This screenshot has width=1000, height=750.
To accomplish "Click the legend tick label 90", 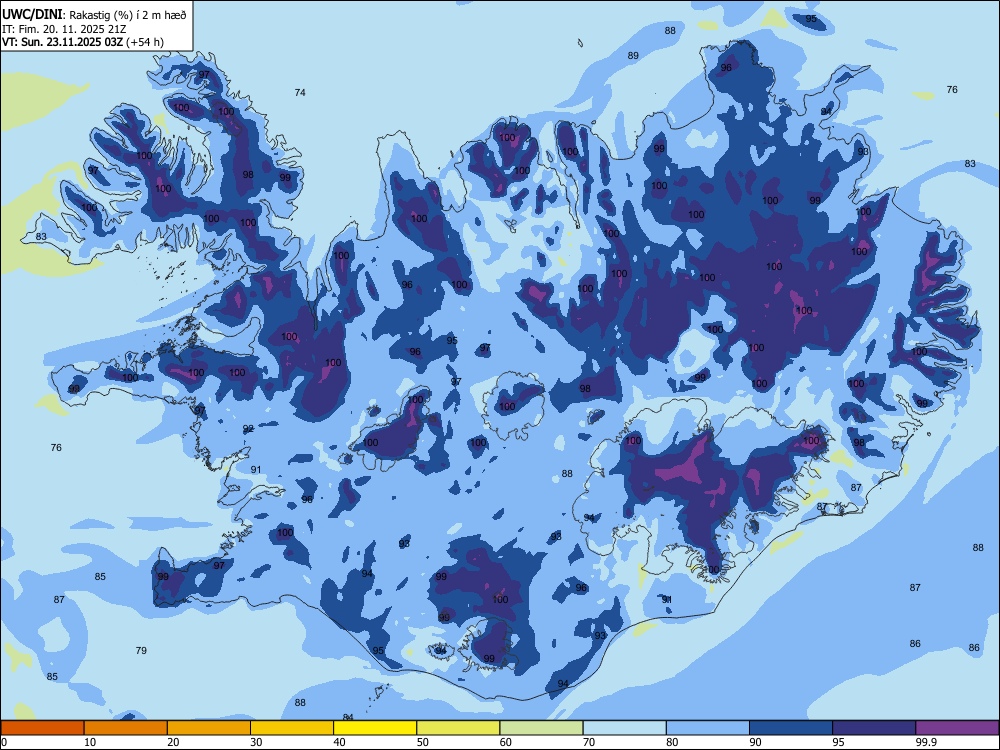I will [x=755, y=742].
